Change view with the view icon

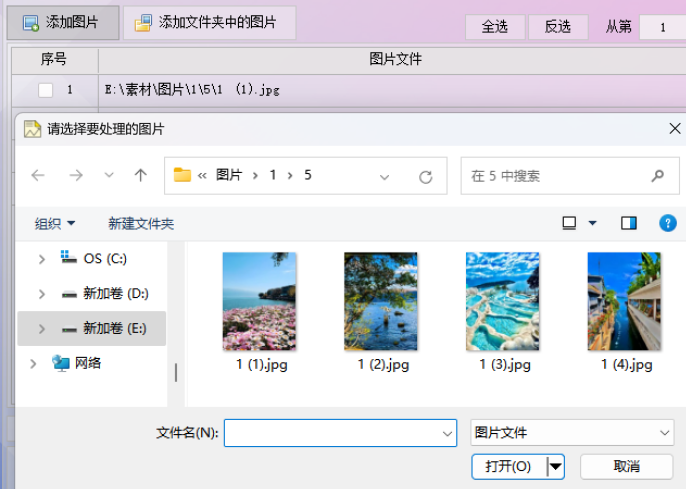coord(569,223)
